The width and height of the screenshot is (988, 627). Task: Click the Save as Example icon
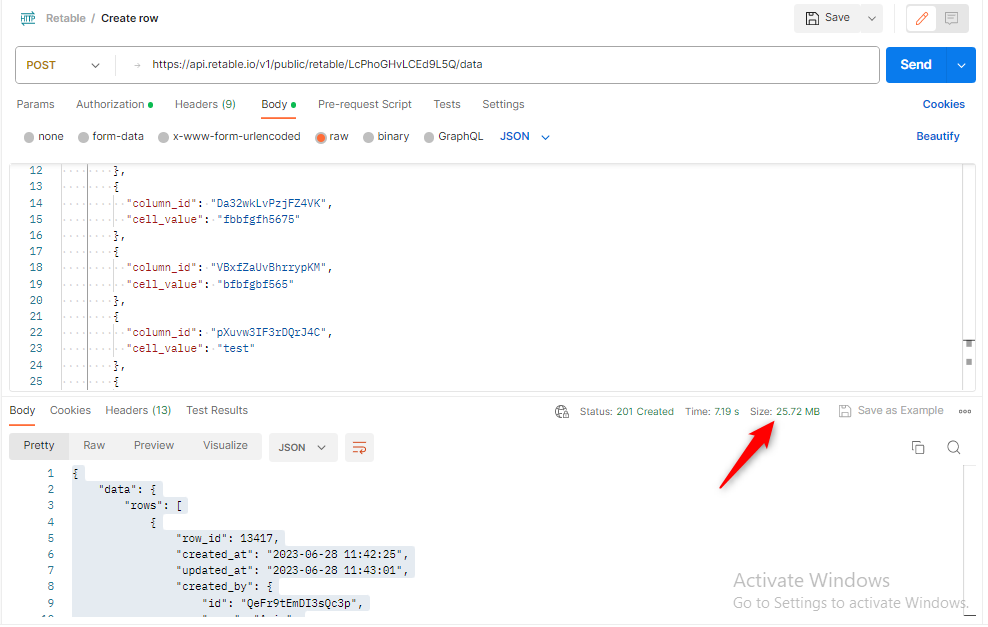pos(845,411)
